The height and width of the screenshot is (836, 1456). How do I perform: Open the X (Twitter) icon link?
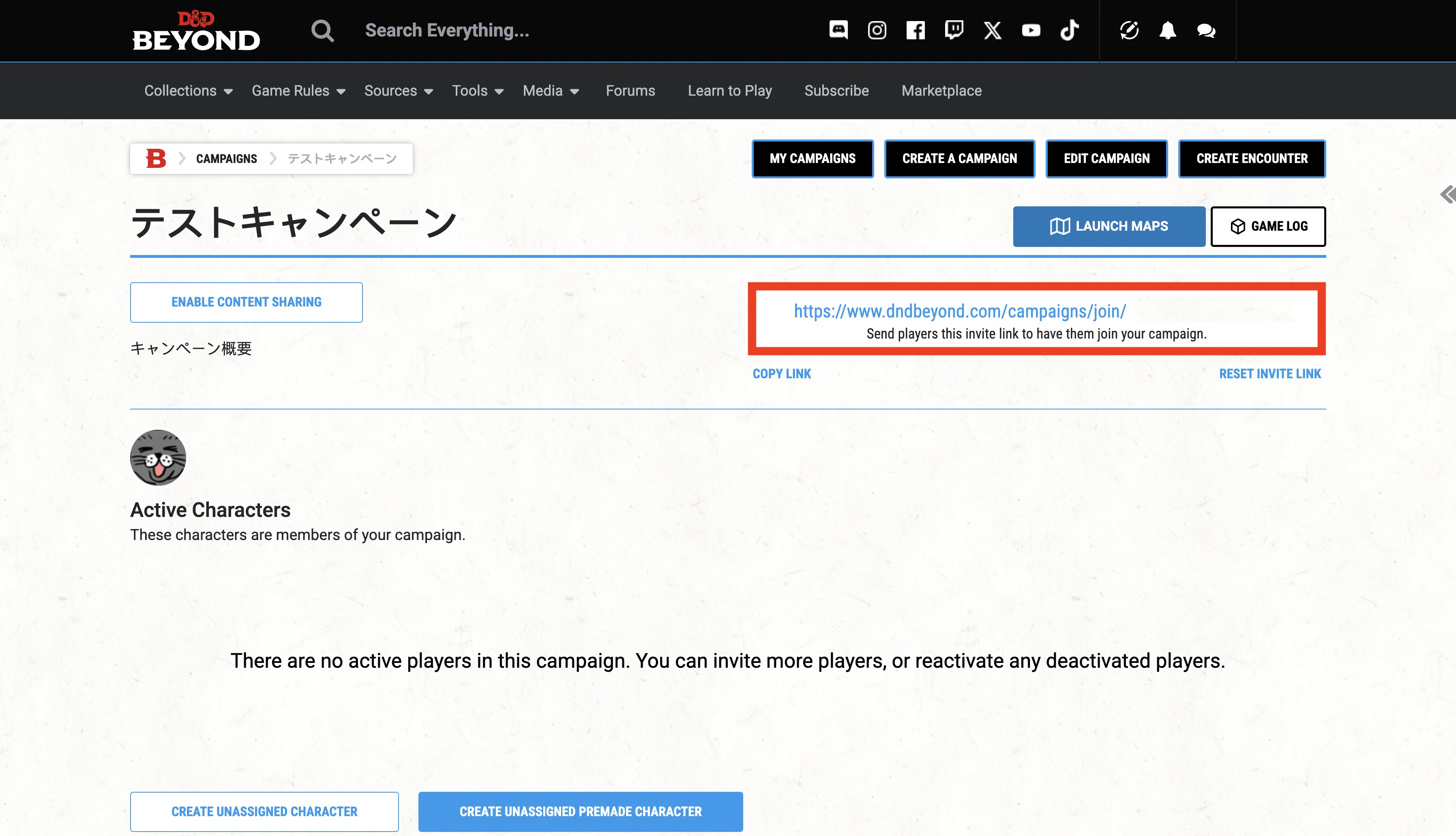pyautogui.click(x=992, y=30)
